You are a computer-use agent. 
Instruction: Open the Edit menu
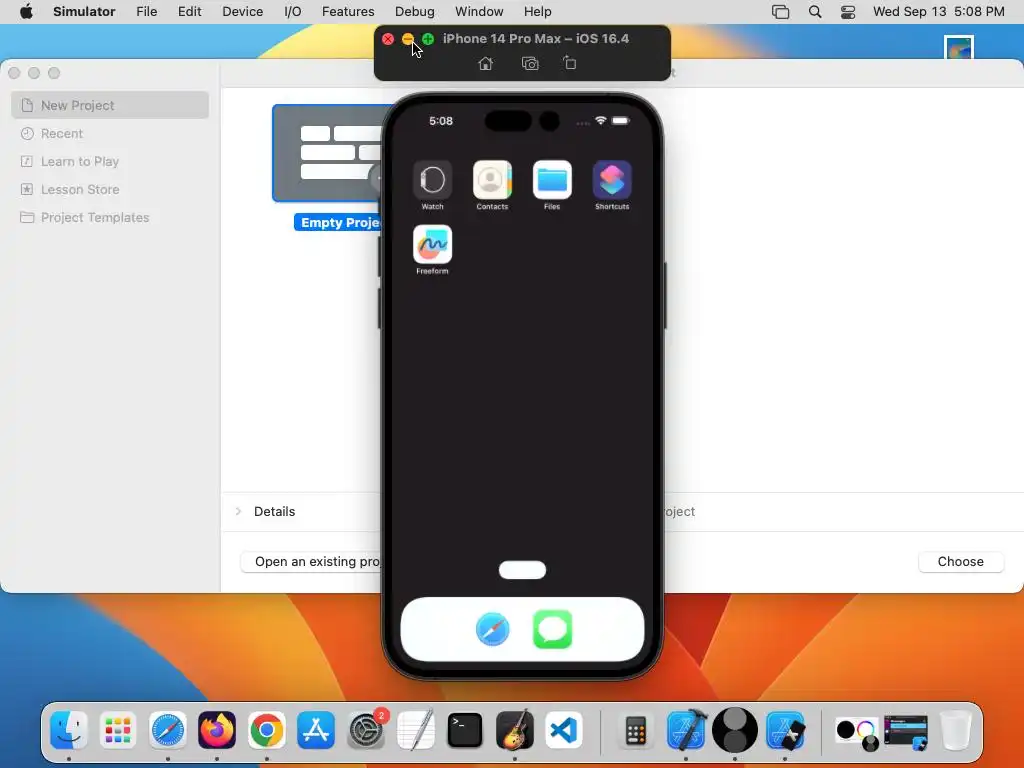[189, 12]
